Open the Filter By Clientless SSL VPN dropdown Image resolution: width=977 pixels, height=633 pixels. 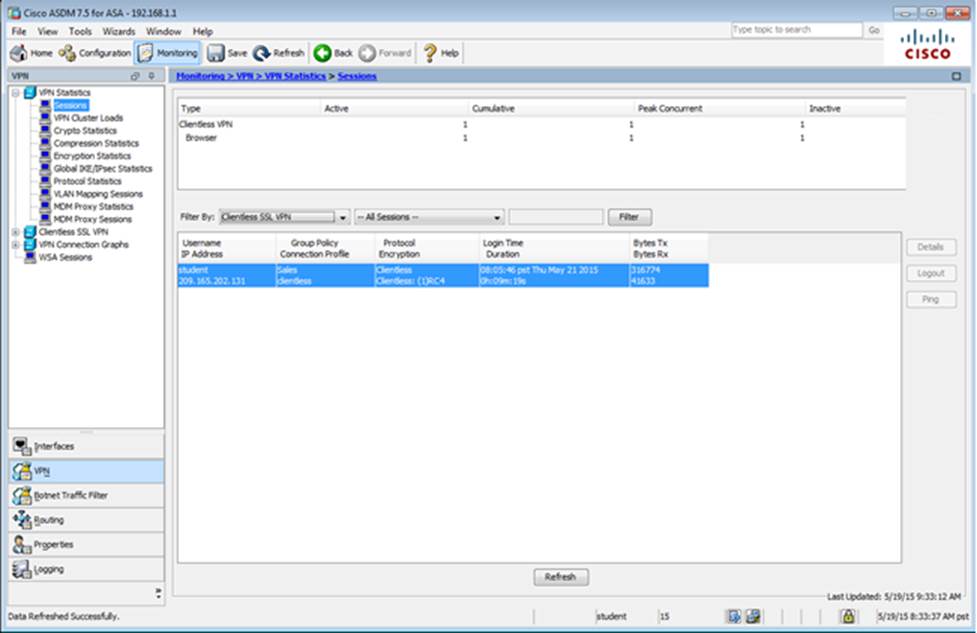point(343,217)
